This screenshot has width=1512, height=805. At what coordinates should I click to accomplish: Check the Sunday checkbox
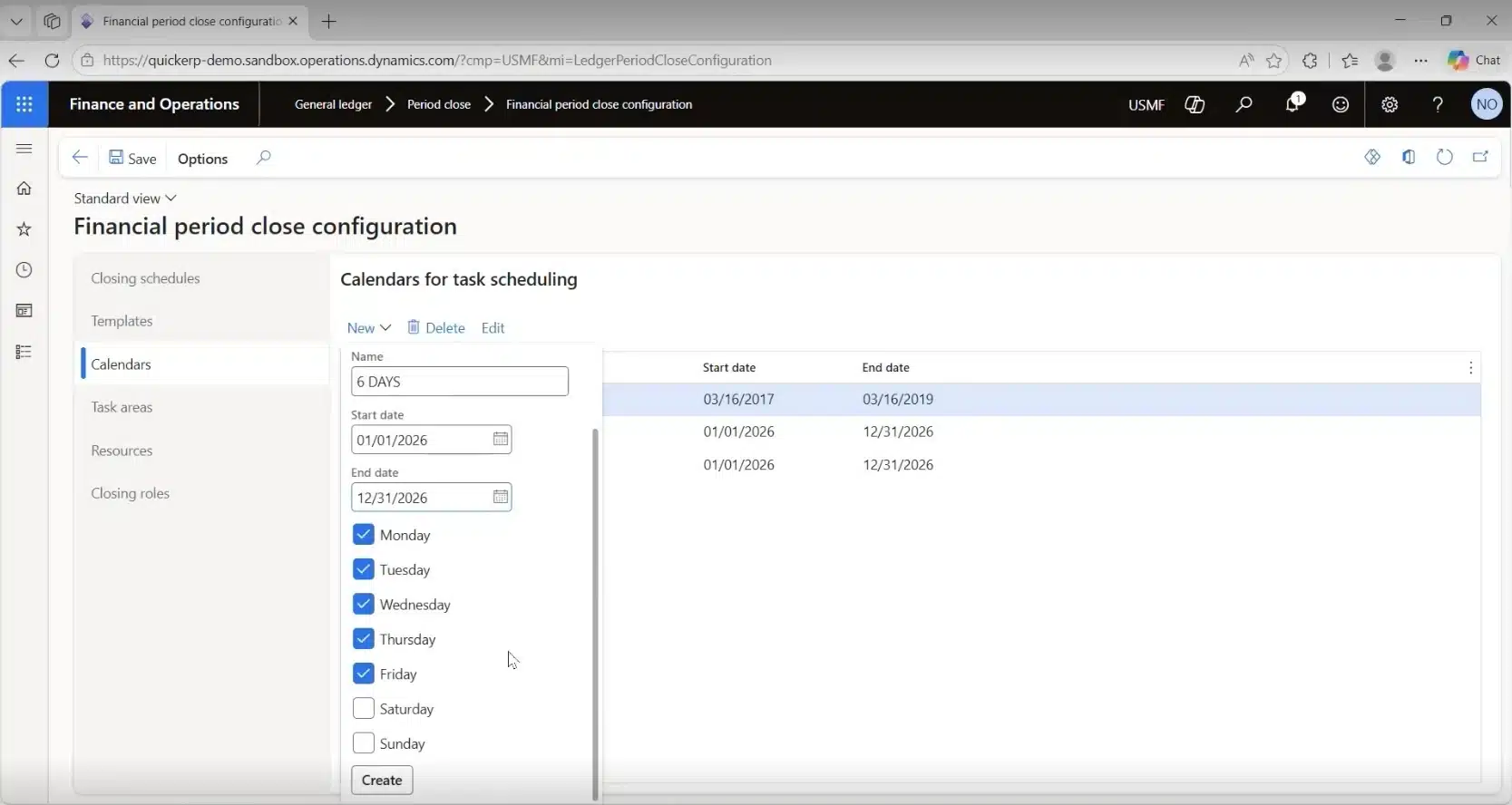click(363, 743)
